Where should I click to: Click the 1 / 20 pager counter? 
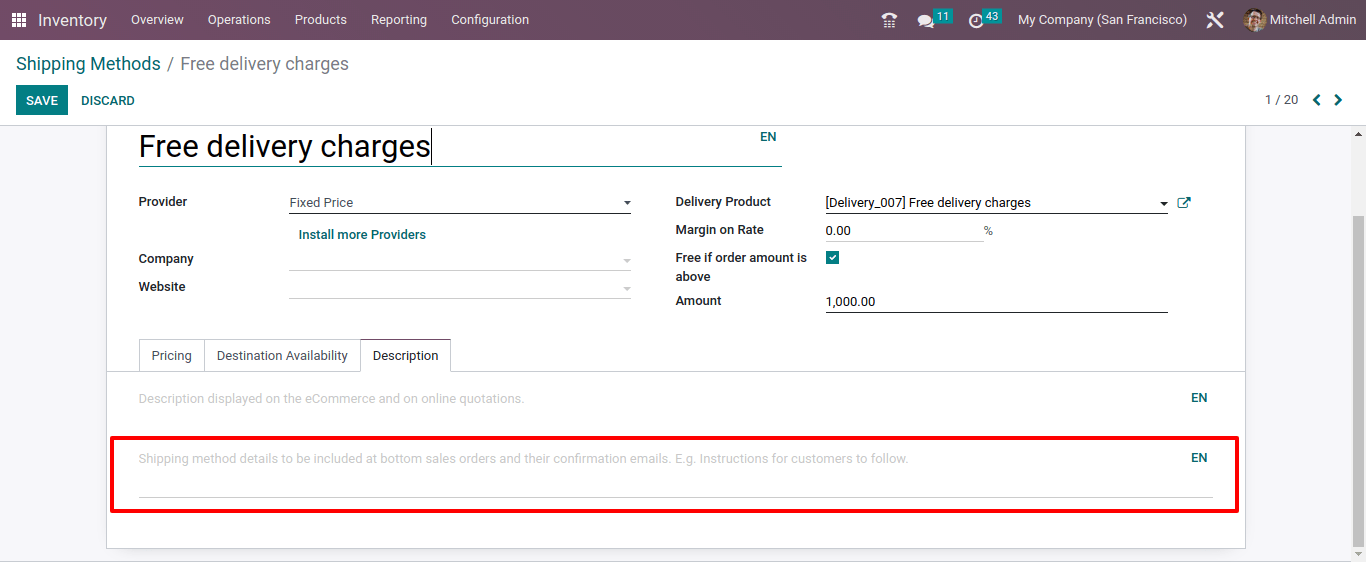tap(1281, 100)
